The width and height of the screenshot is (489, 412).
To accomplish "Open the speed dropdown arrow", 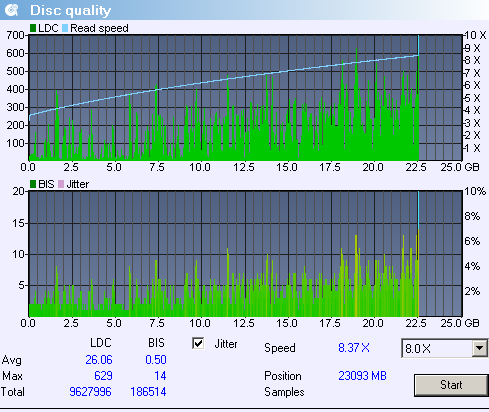I will (x=479, y=349).
